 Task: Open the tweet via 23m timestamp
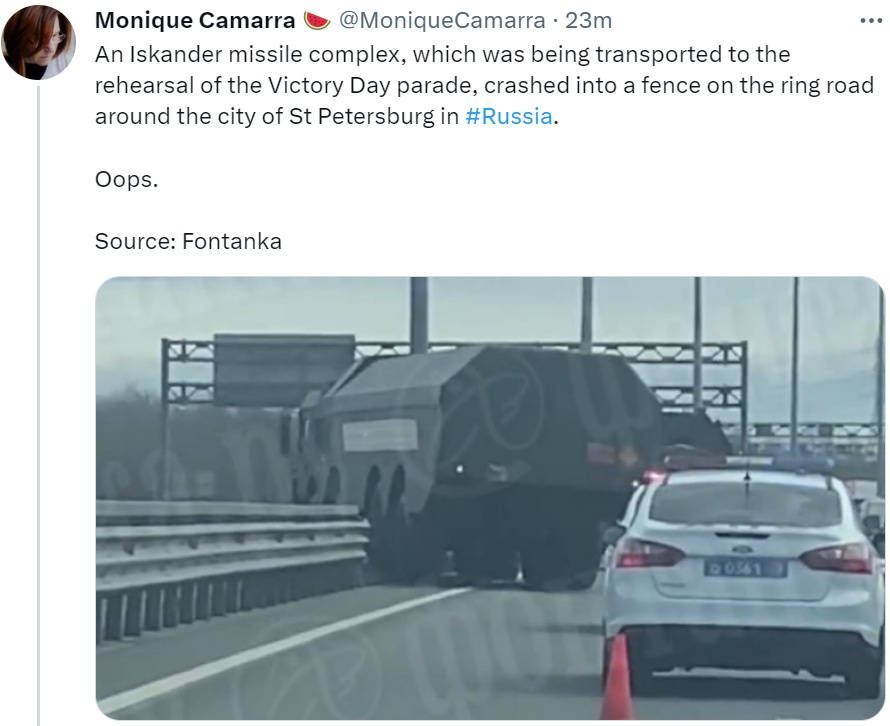tap(589, 21)
